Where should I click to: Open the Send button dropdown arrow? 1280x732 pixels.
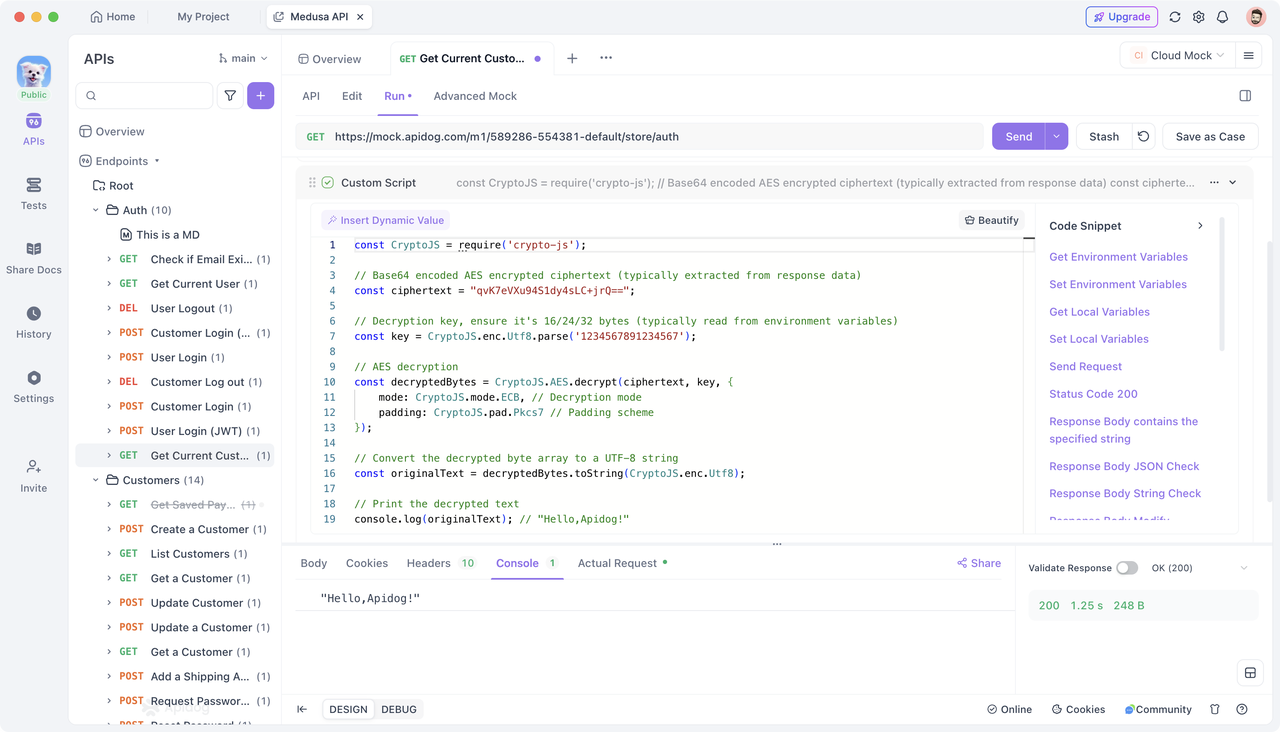tap(1056, 137)
